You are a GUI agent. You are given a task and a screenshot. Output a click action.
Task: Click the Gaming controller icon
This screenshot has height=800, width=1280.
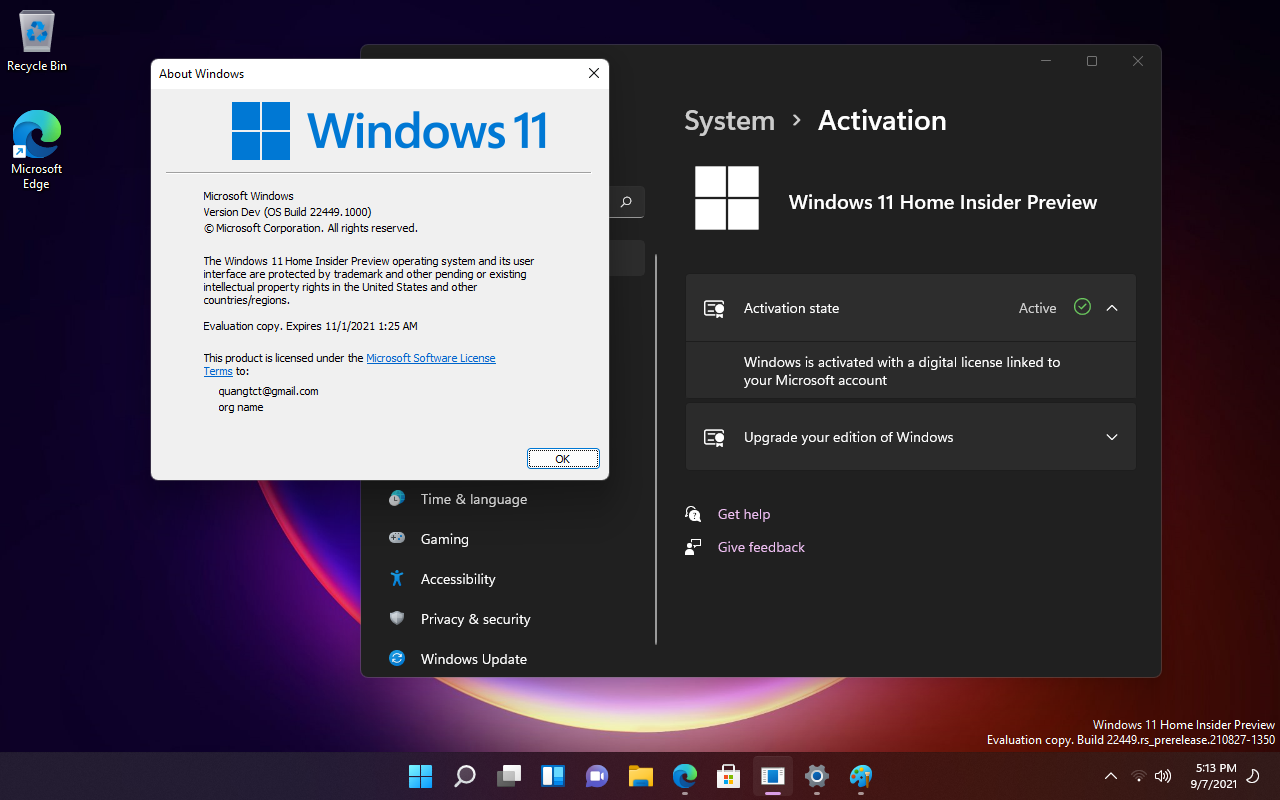tap(397, 538)
